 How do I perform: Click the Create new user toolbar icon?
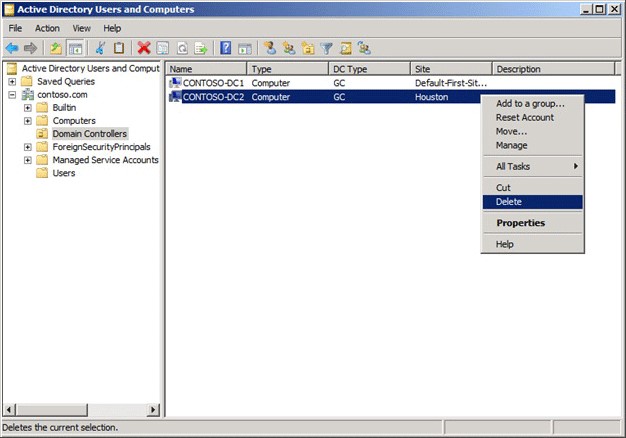tap(269, 47)
